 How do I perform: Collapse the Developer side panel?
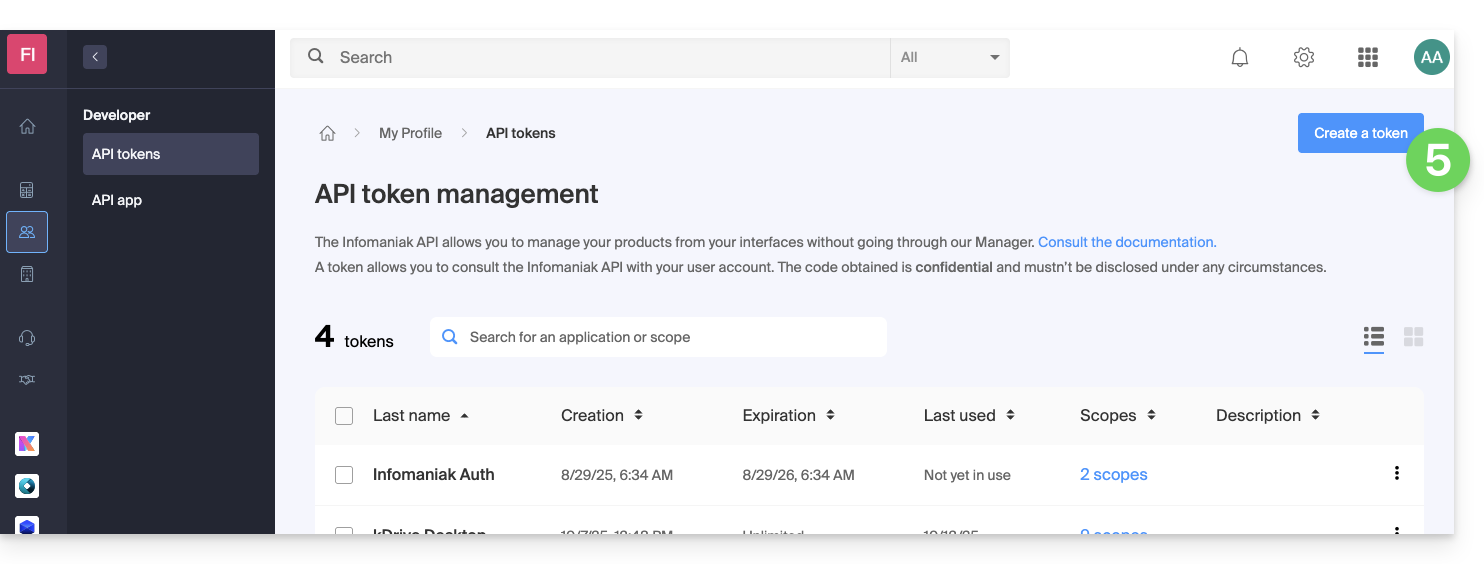tap(95, 57)
